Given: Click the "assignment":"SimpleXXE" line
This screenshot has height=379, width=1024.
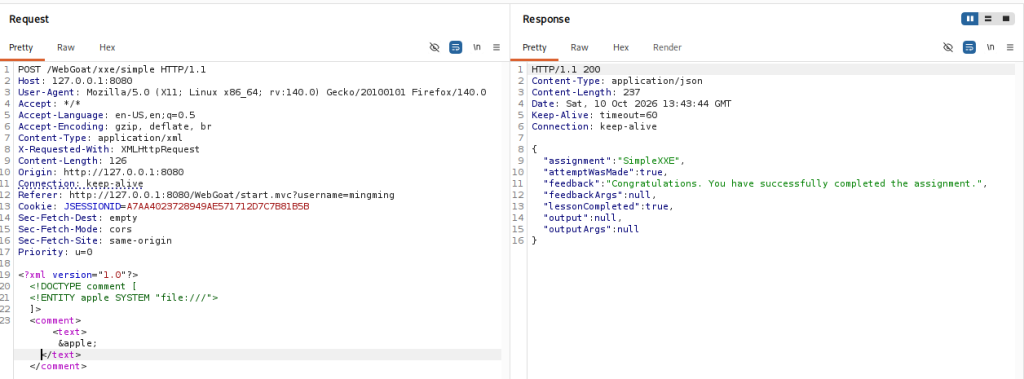Looking at the screenshot, I should coord(615,161).
